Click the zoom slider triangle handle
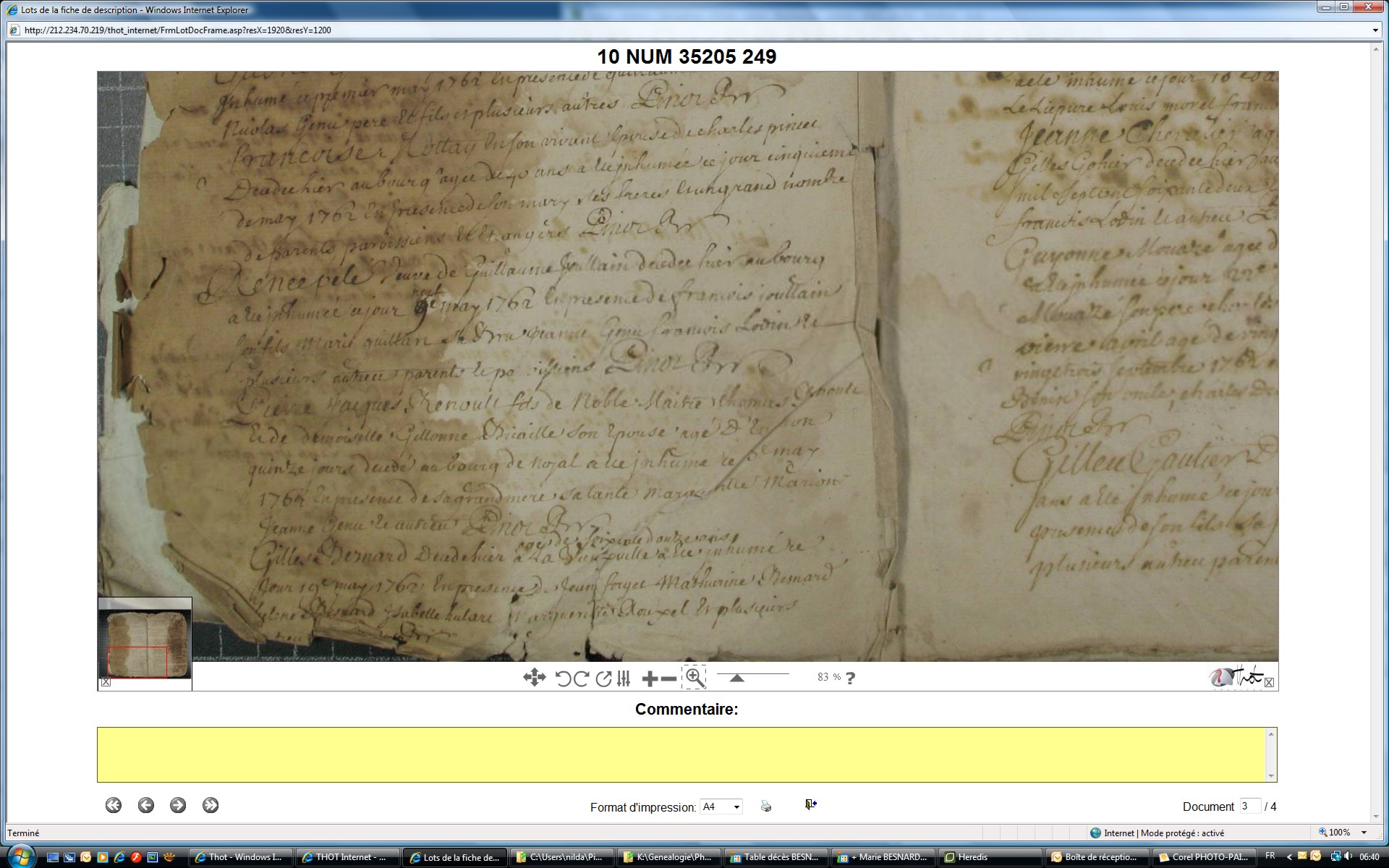 coord(736,678)
